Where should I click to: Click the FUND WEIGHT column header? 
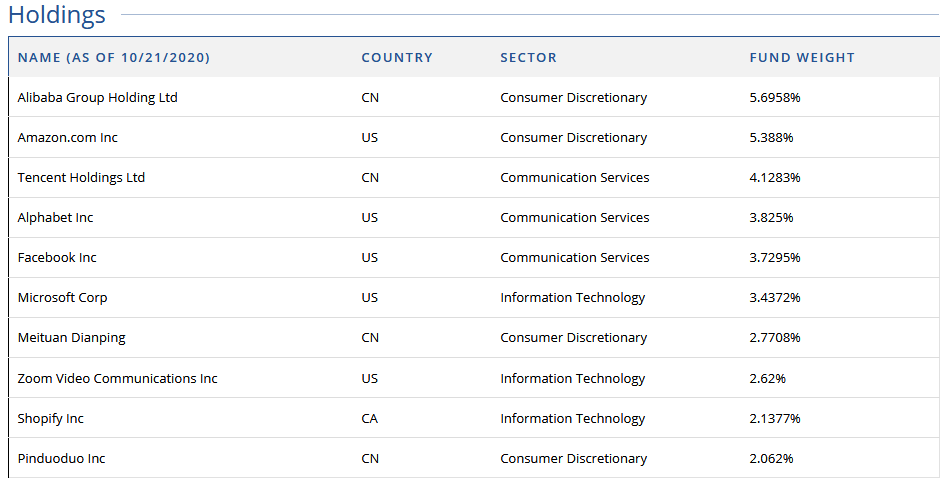[801, 57]
